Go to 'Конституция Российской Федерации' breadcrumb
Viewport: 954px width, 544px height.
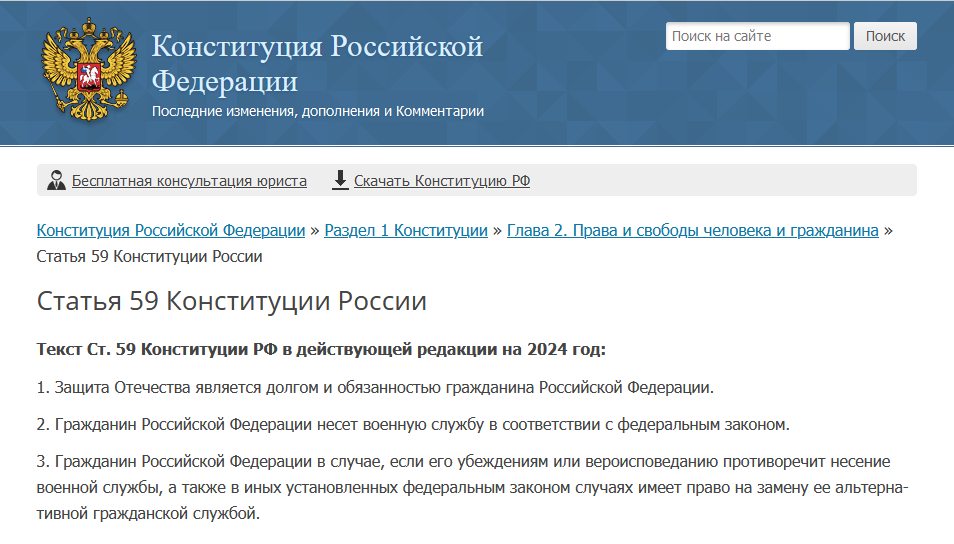171,231
